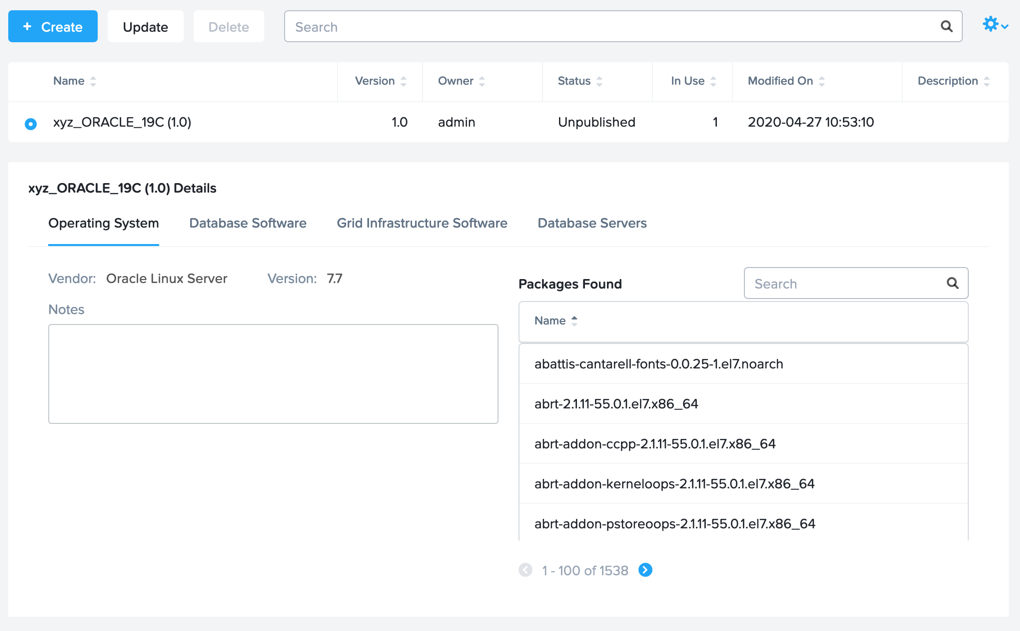The image size is (1020, 631).
Task: Sort table by Version column
Action: 381,81
